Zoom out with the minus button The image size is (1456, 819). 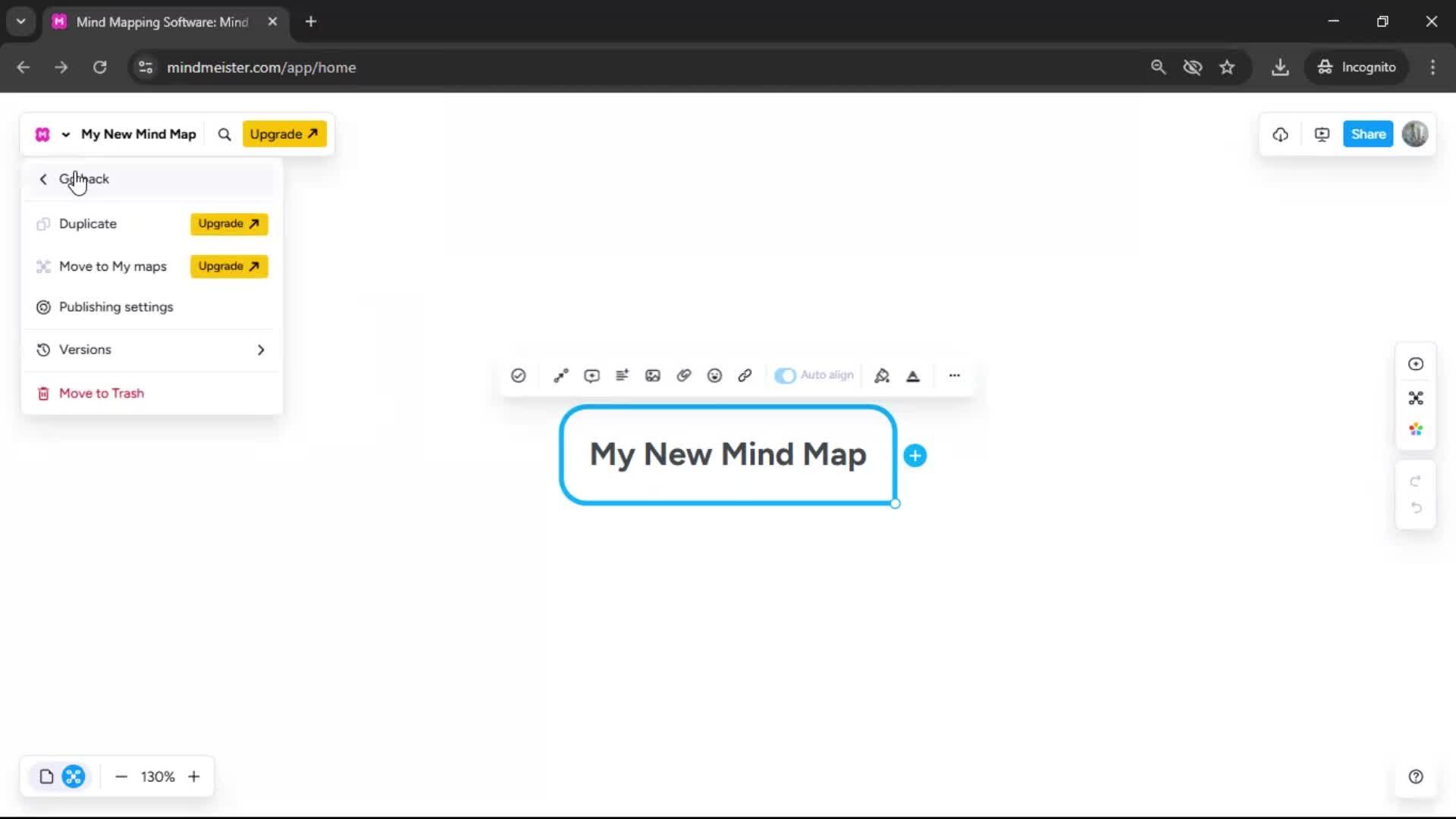pyautogui.click(x=121, y=777)
